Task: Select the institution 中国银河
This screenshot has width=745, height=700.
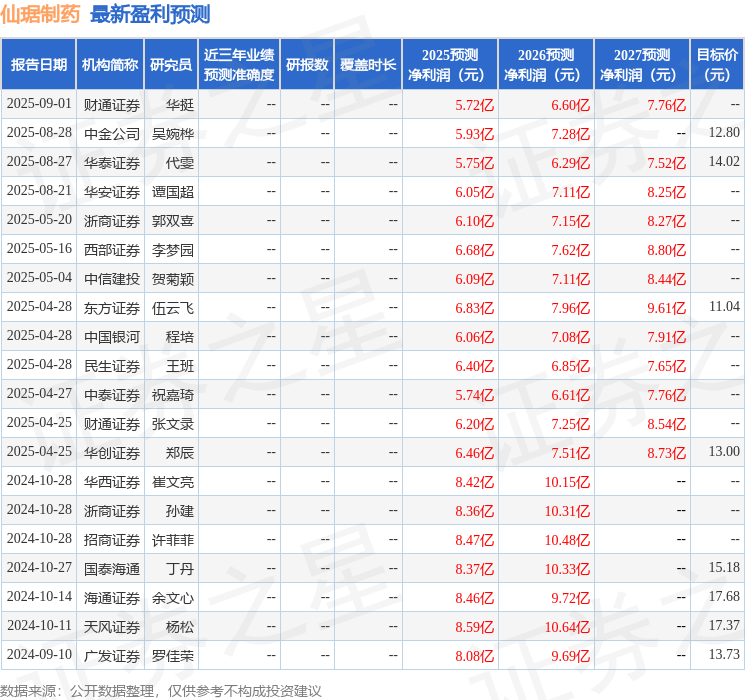Action: 112,336
